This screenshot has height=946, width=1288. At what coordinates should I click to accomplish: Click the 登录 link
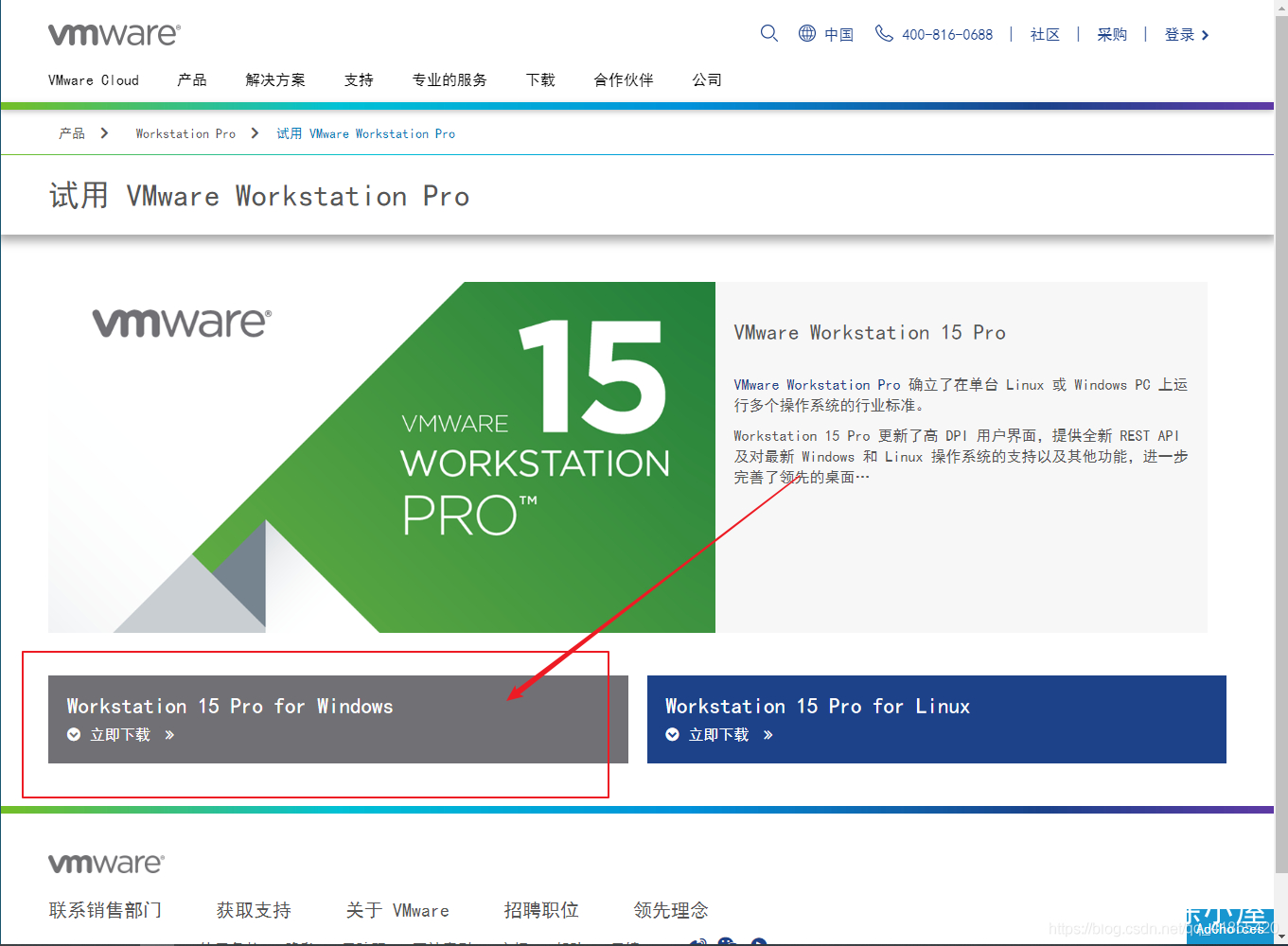tap(1179, 35)
